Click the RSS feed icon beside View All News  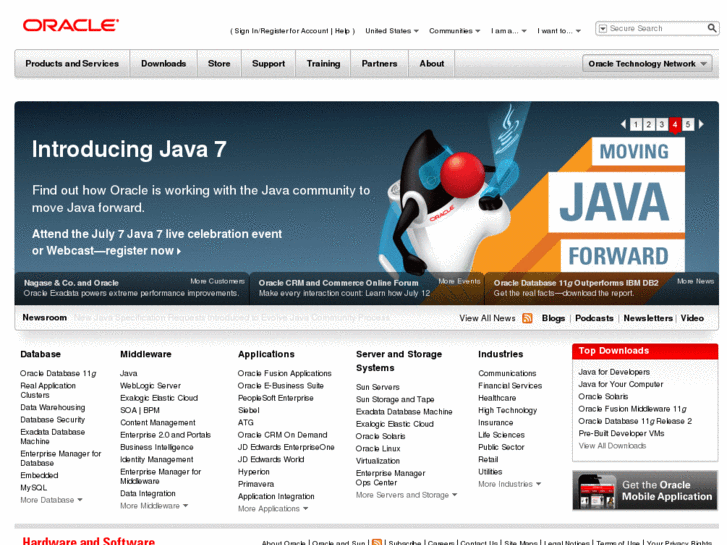click(527, 318)
